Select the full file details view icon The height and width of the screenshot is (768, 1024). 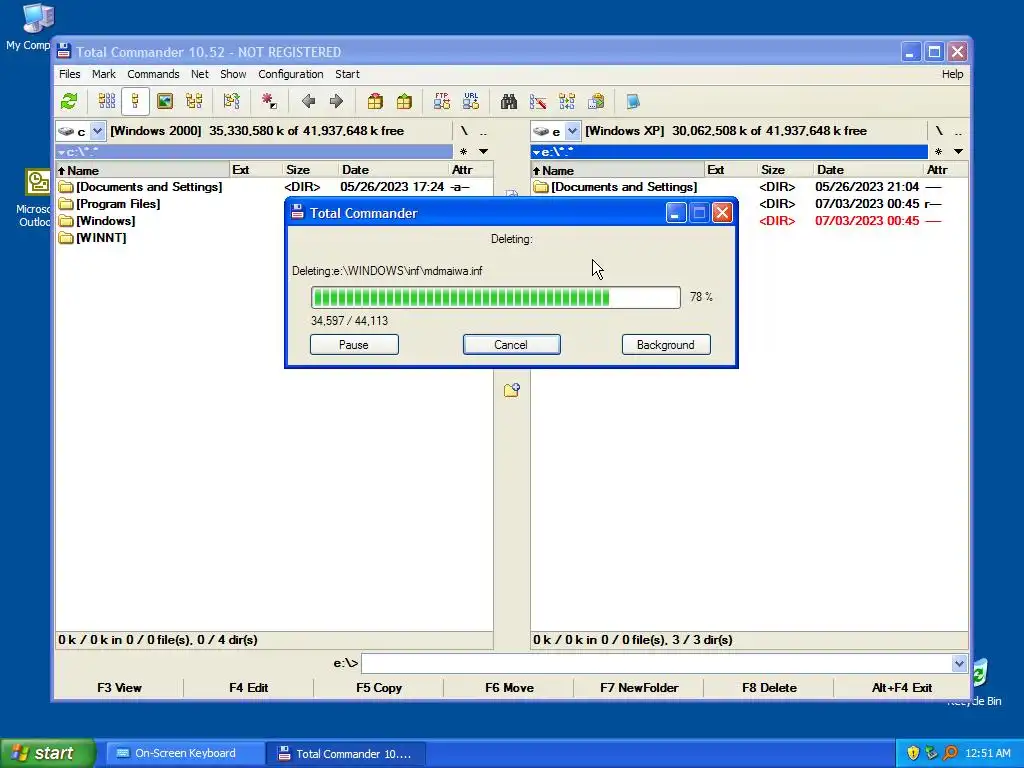pyautogui.click(x=135, y=101)
